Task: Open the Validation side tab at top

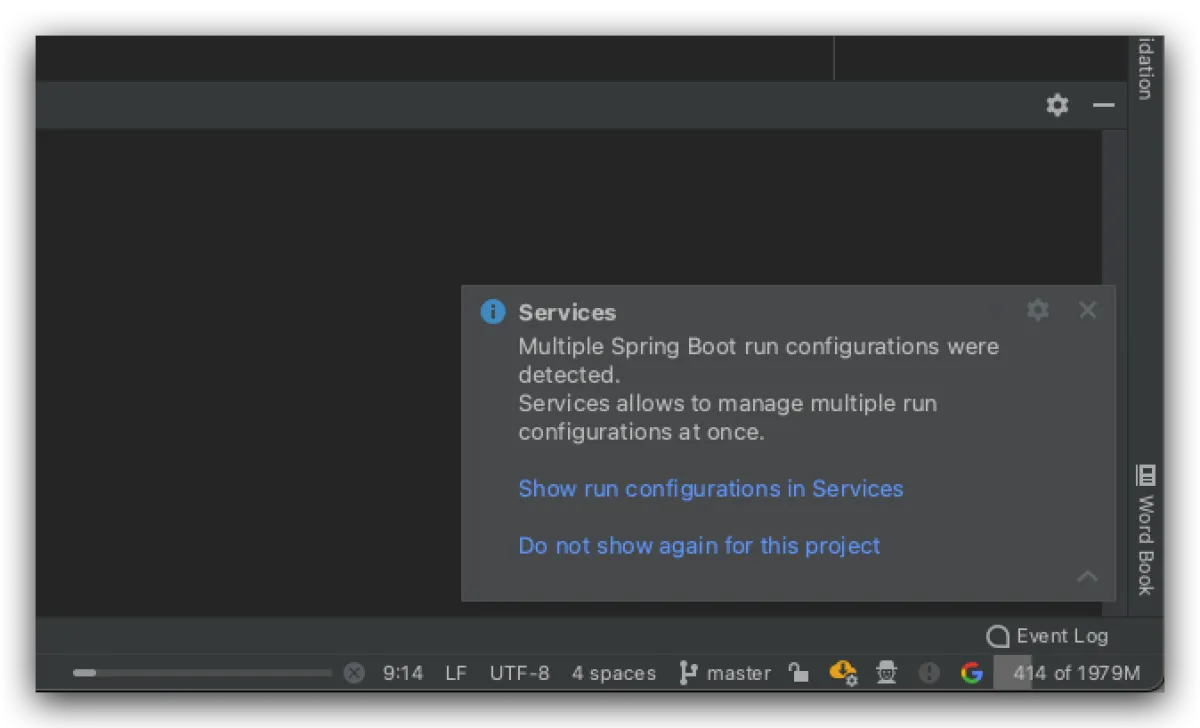Action: tap(1146, 68)
